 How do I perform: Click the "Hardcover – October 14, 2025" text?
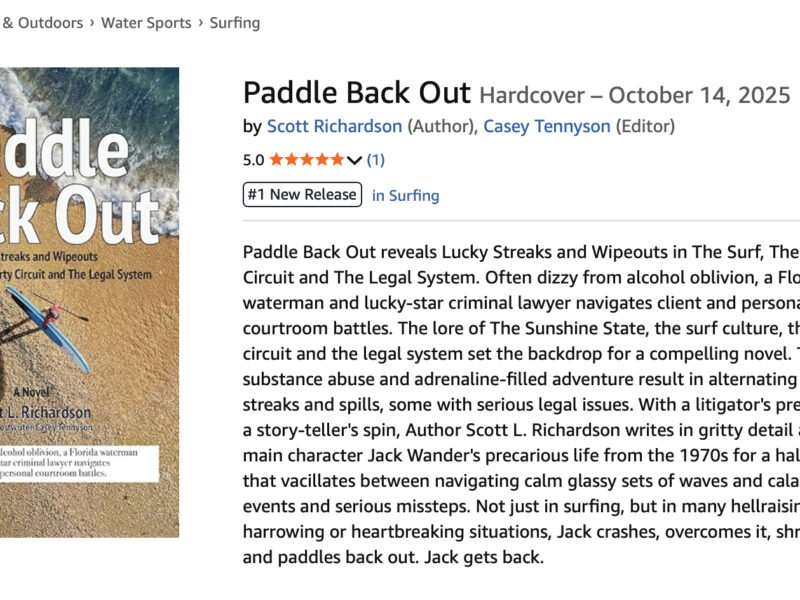(635, 95)
